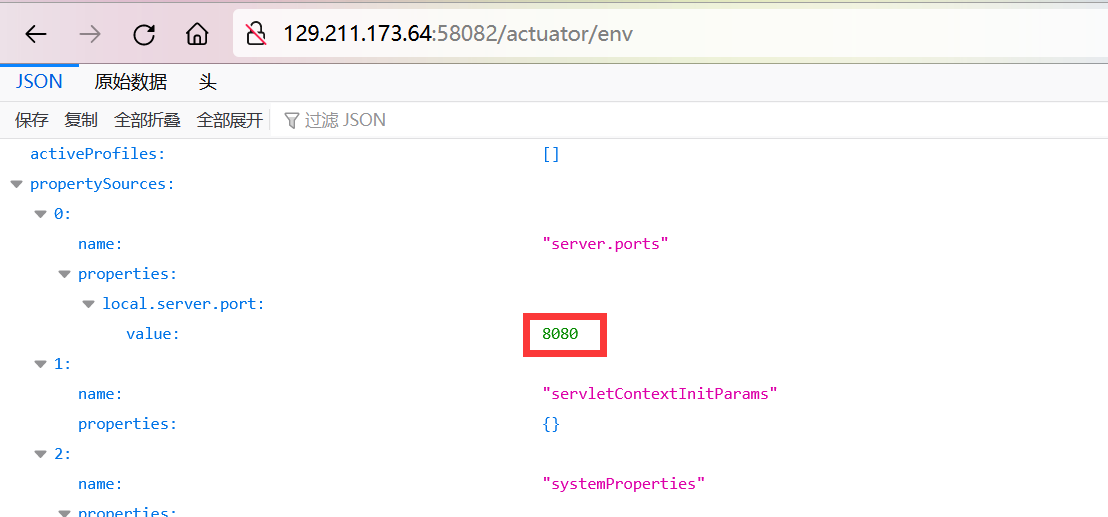This screenshot has width=1108, height=517.
Task: Collapse the propertySources item 0 node
Action: pyautogui.click(x=41, y=214)
